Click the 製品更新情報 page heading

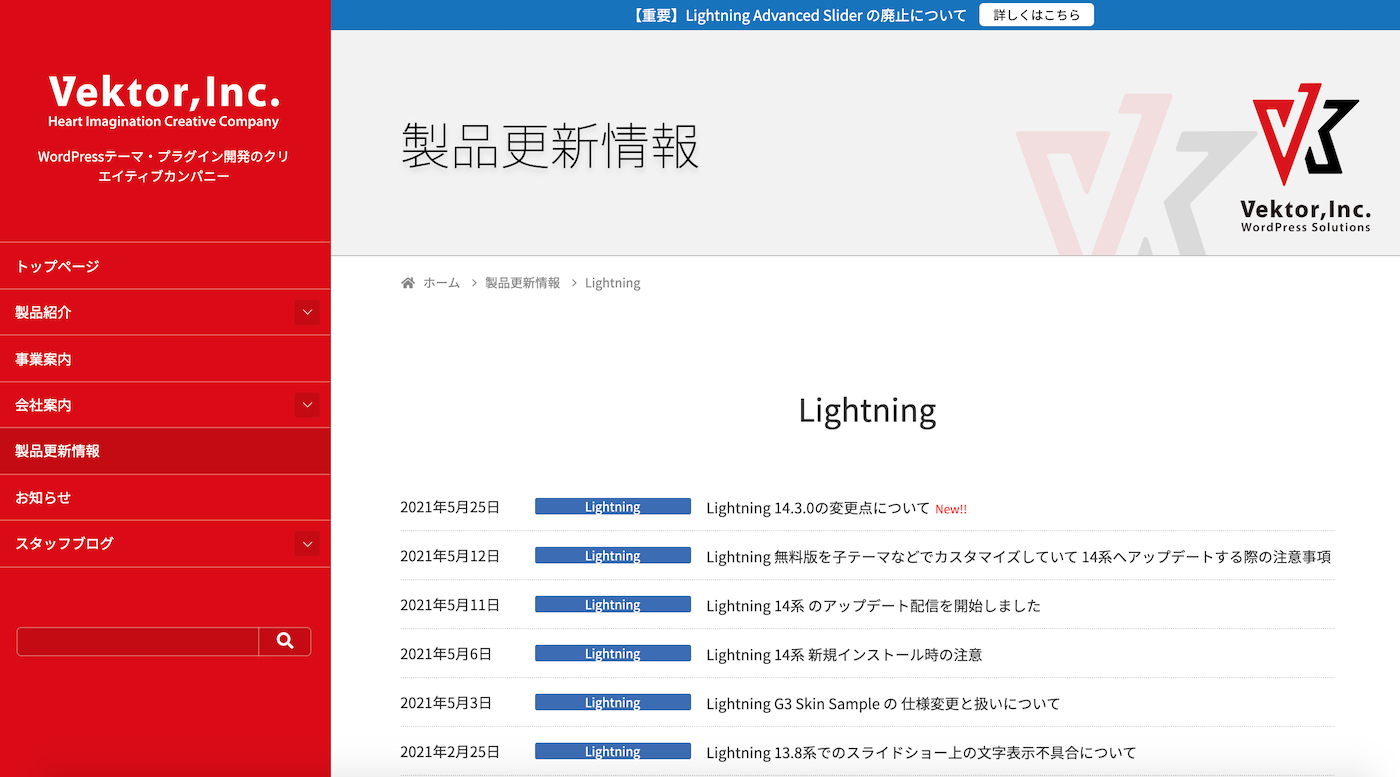pyautogui.click(x=550, y=146)
